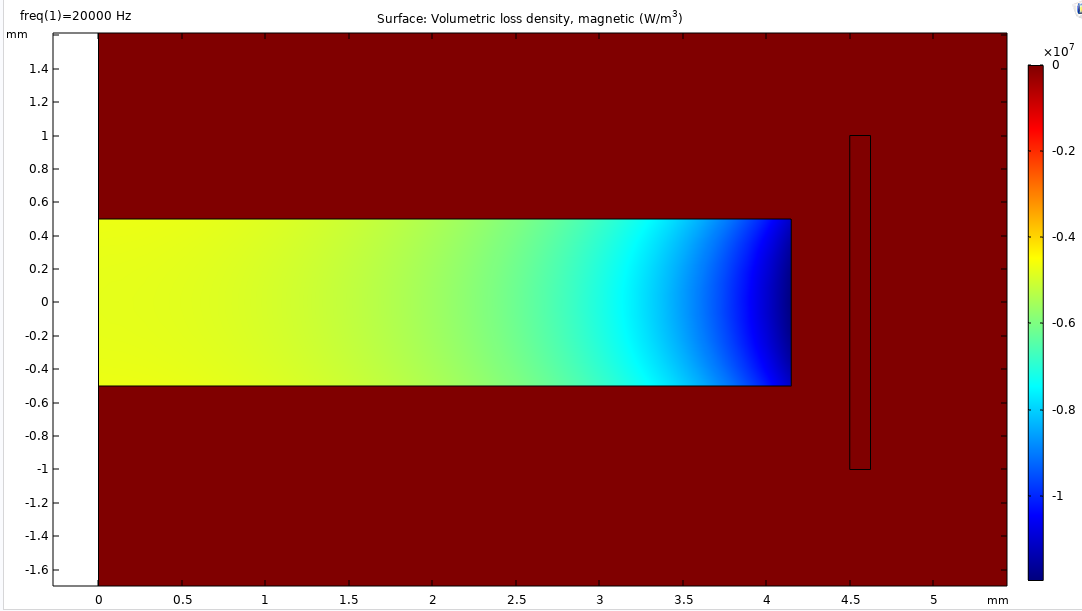The width and height of the screenshot is (1082, 611).
Task: Select the narrow vertical rectangle domain near 4.5 mm
Action: 859,302
